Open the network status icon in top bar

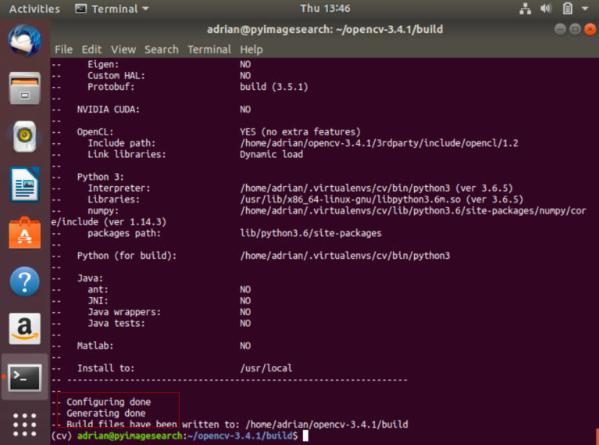click(x=525, y=8)
